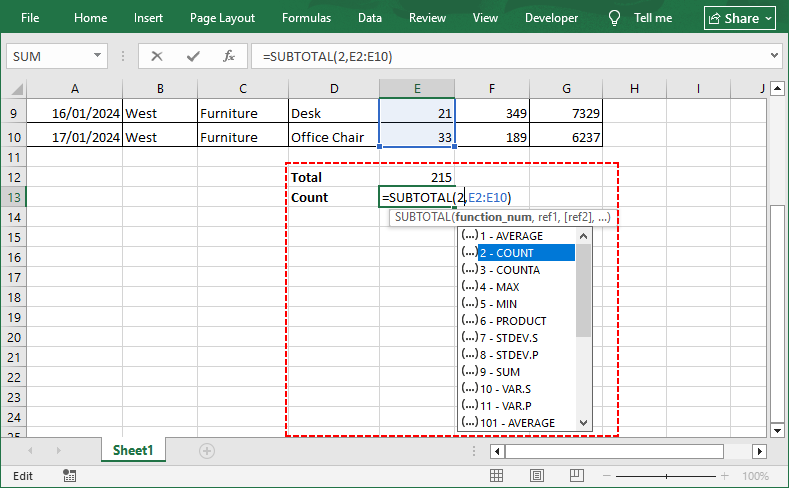Click the Select All corner triangle
This screenshot has height=488, width=789.
[17, 89]
